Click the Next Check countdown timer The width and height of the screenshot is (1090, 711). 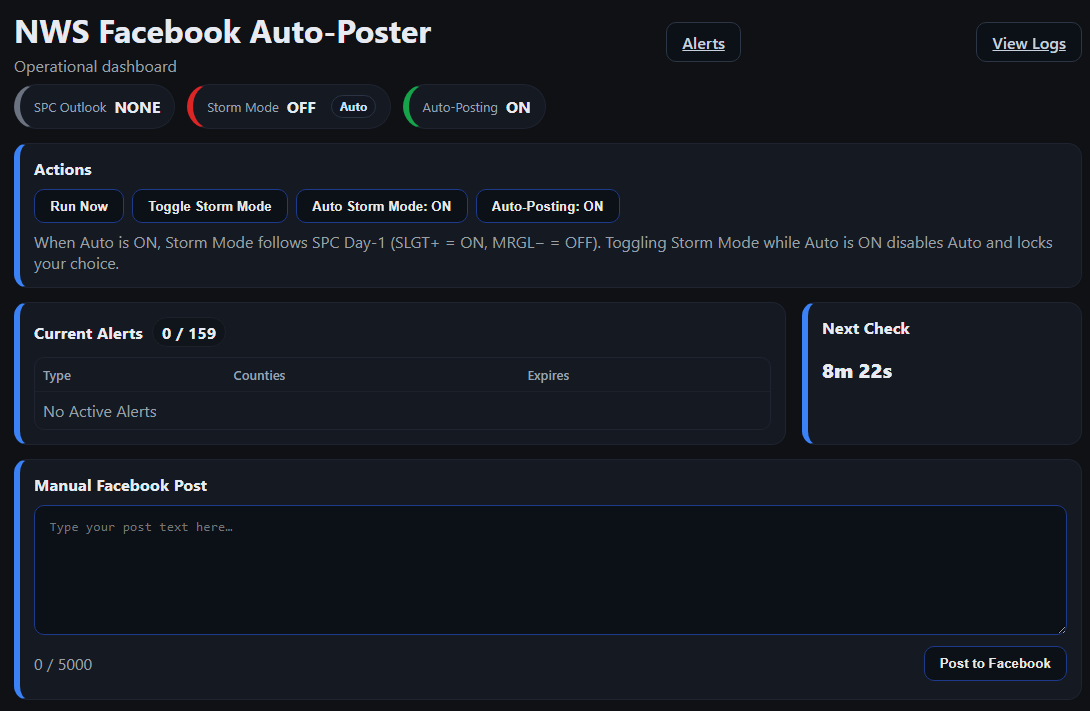point(857,372)
